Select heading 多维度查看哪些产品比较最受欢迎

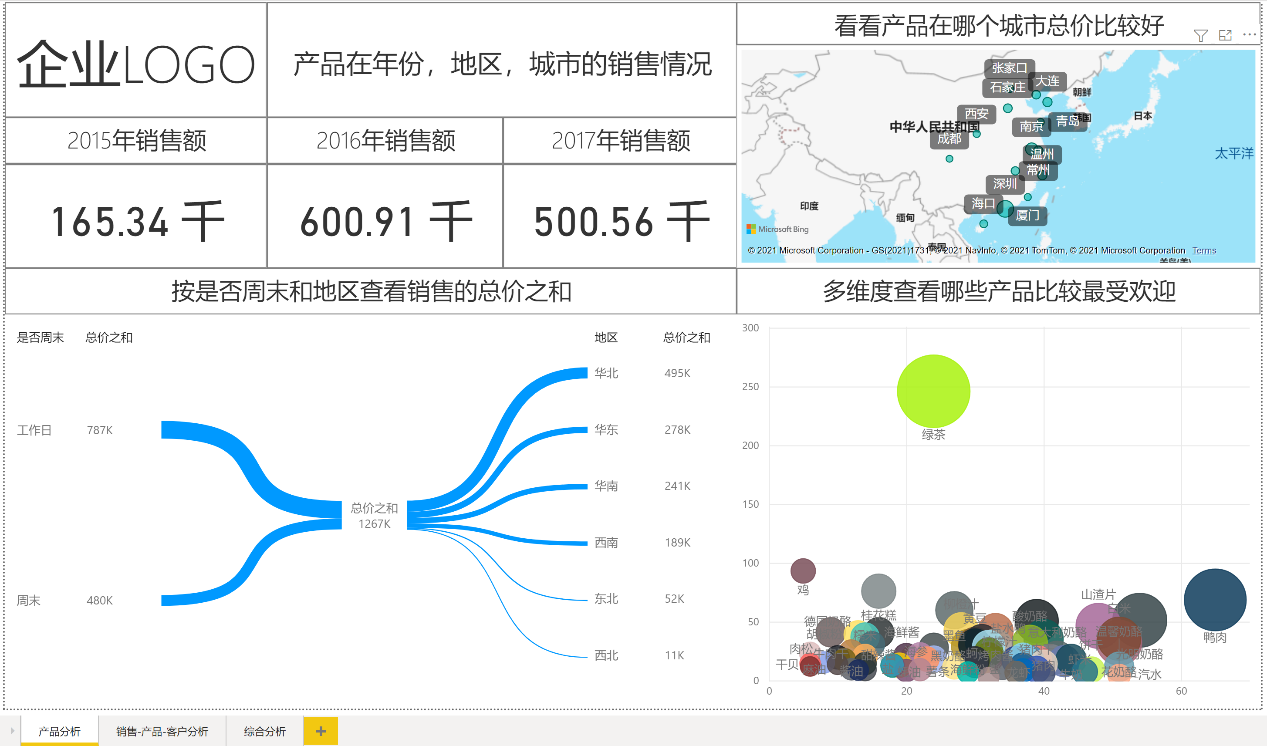999,291
